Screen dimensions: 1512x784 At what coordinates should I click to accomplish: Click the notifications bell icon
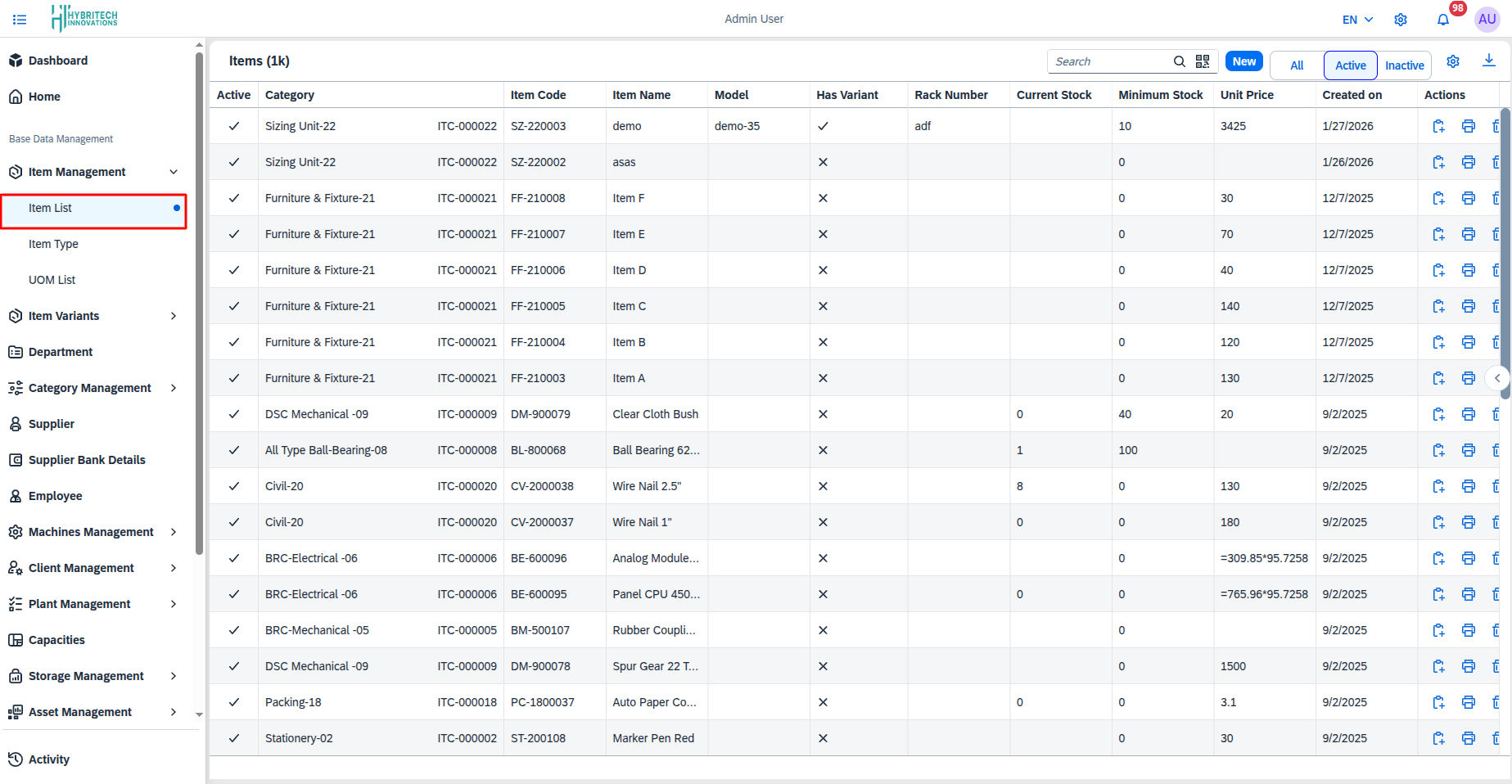point(1442,19)
